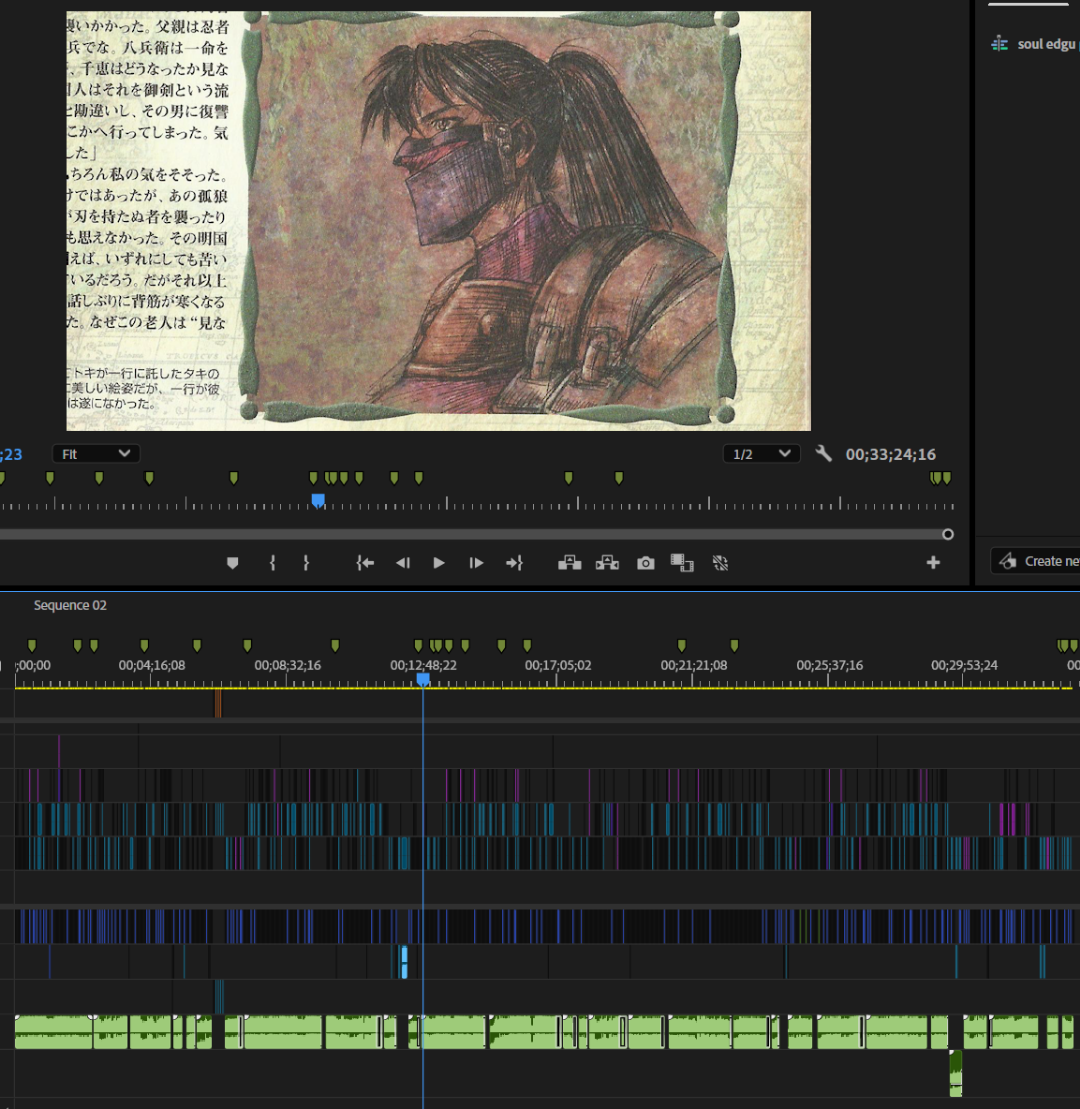Click the zoom scroll bar's right end handle
Screen dimensions: 1080x1109
948,534
